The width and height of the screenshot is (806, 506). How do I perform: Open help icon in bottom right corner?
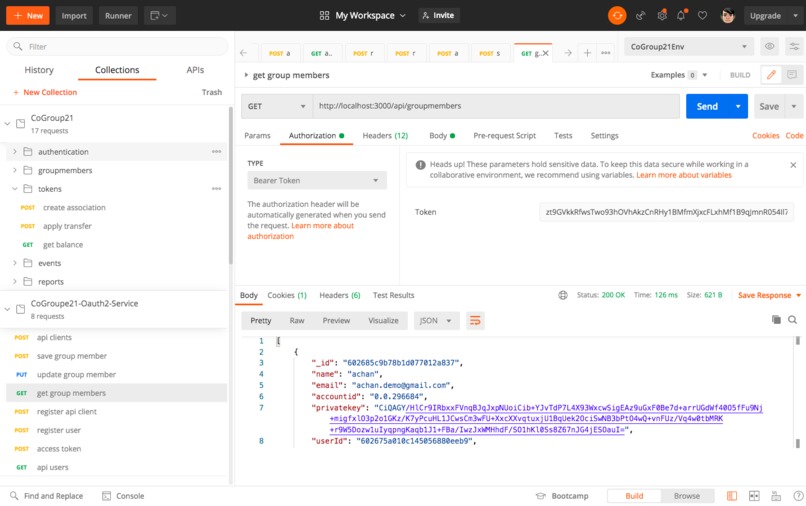(798, 496)
